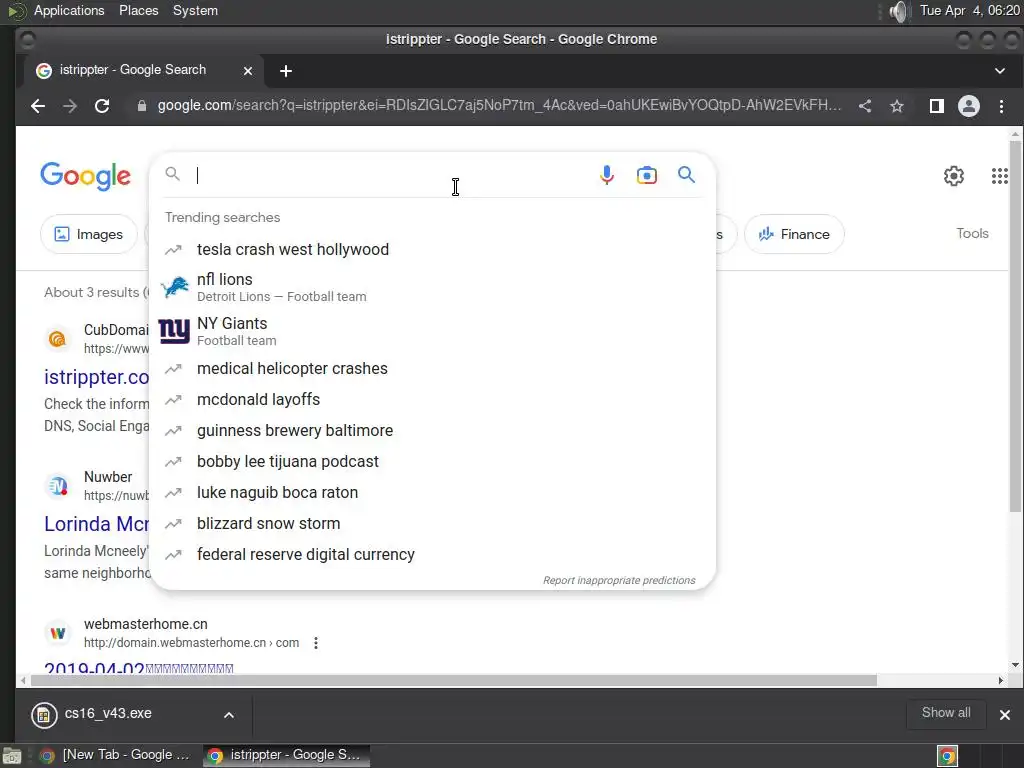Select the Finance filter chip
This screenshot has height=768, width=1024.
794,234
